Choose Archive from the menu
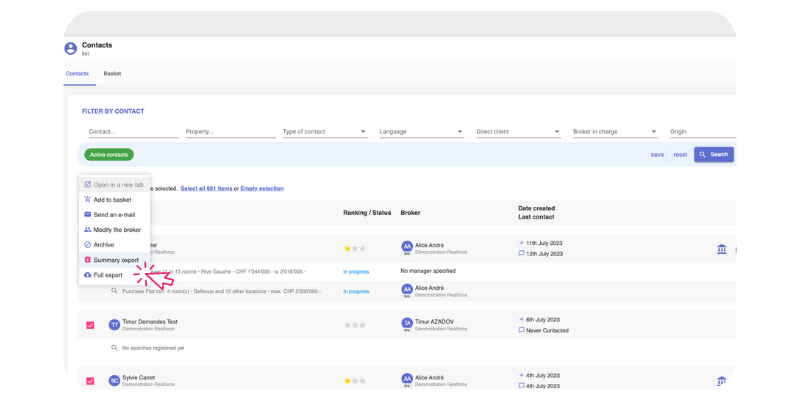Image resolution: width=800 pixels, height=400 pixels. coord(115,245)
